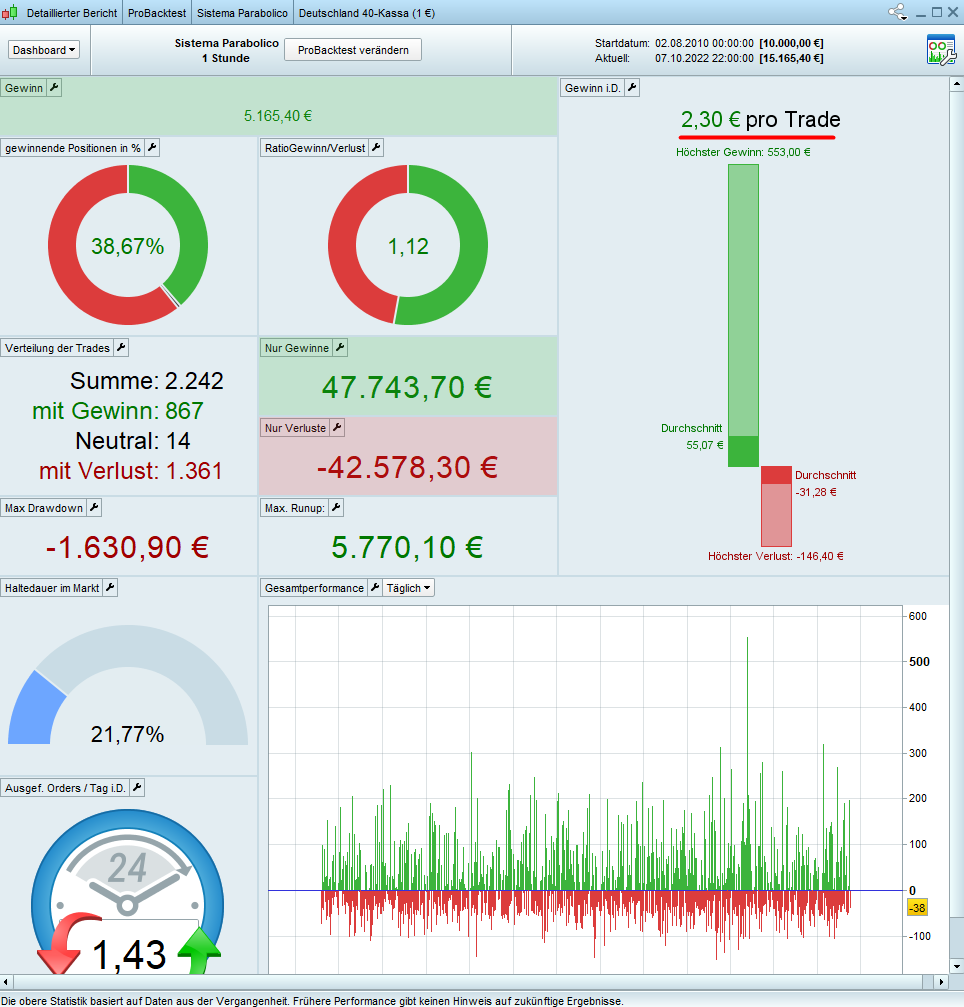Open wrench settings for Nur Gewinne

point(340,347)
